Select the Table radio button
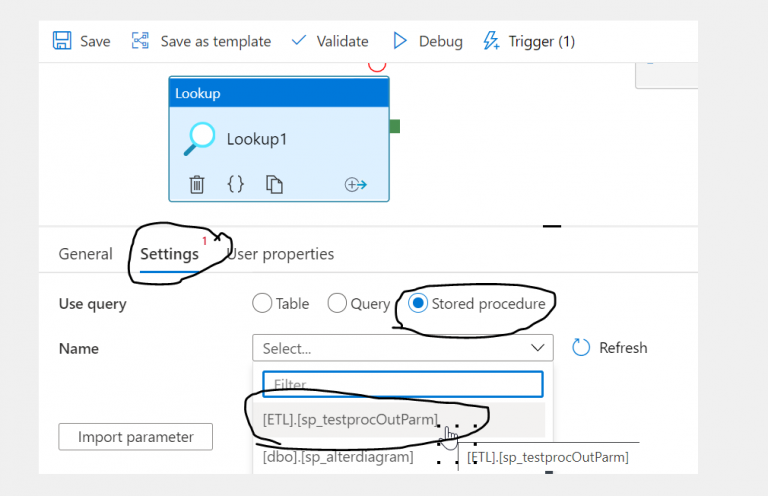 coord(262,303)
